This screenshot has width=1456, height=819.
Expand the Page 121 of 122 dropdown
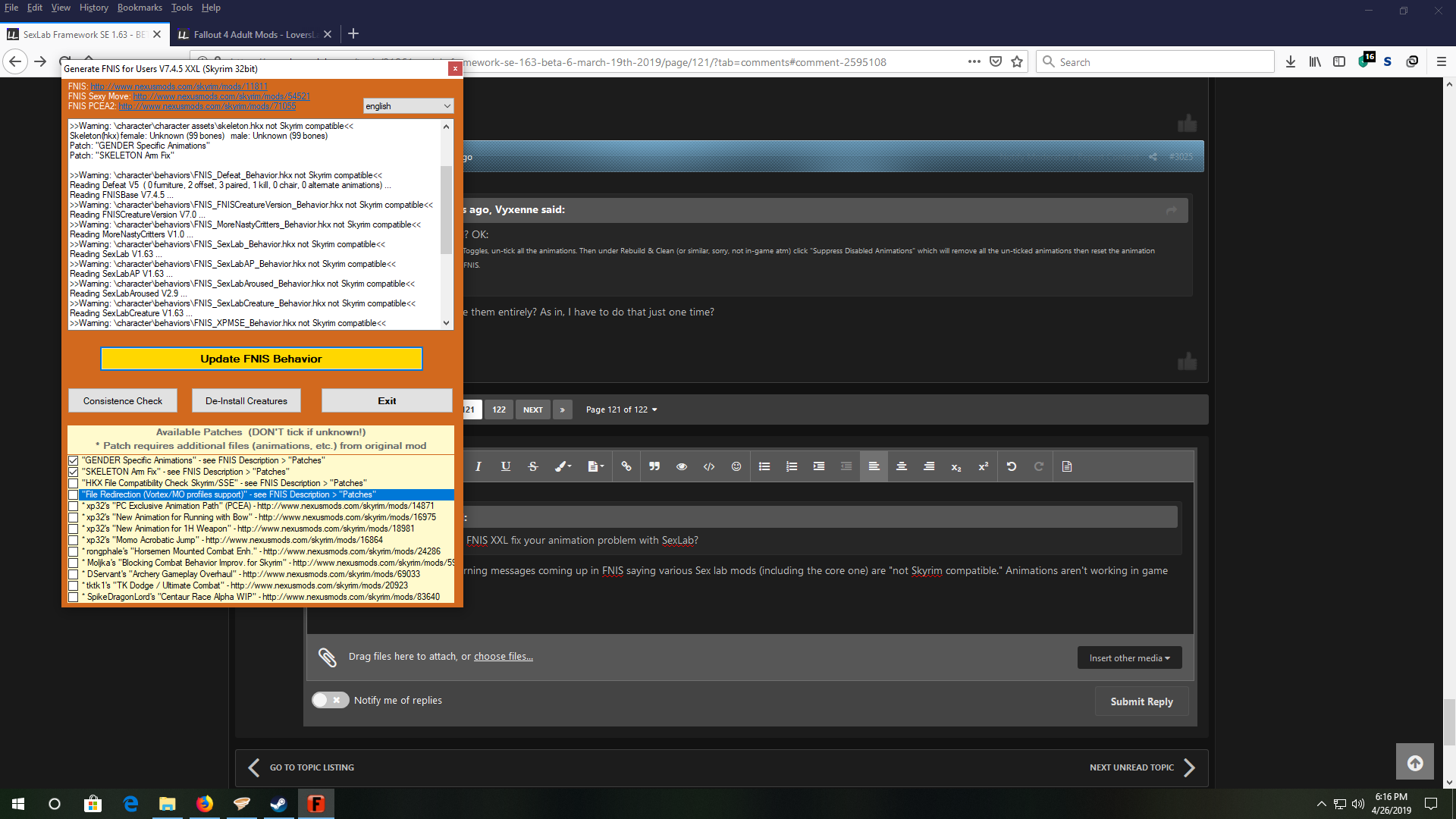[621, 409]
